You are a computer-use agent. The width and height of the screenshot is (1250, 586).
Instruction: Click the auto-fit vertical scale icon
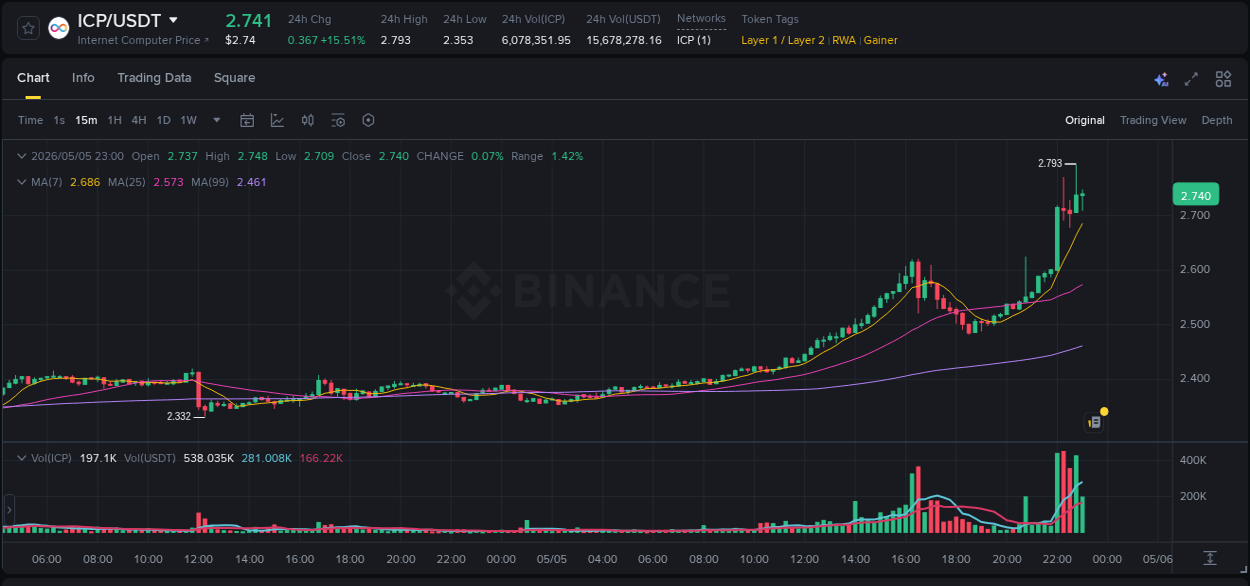tap(1210, 557)
